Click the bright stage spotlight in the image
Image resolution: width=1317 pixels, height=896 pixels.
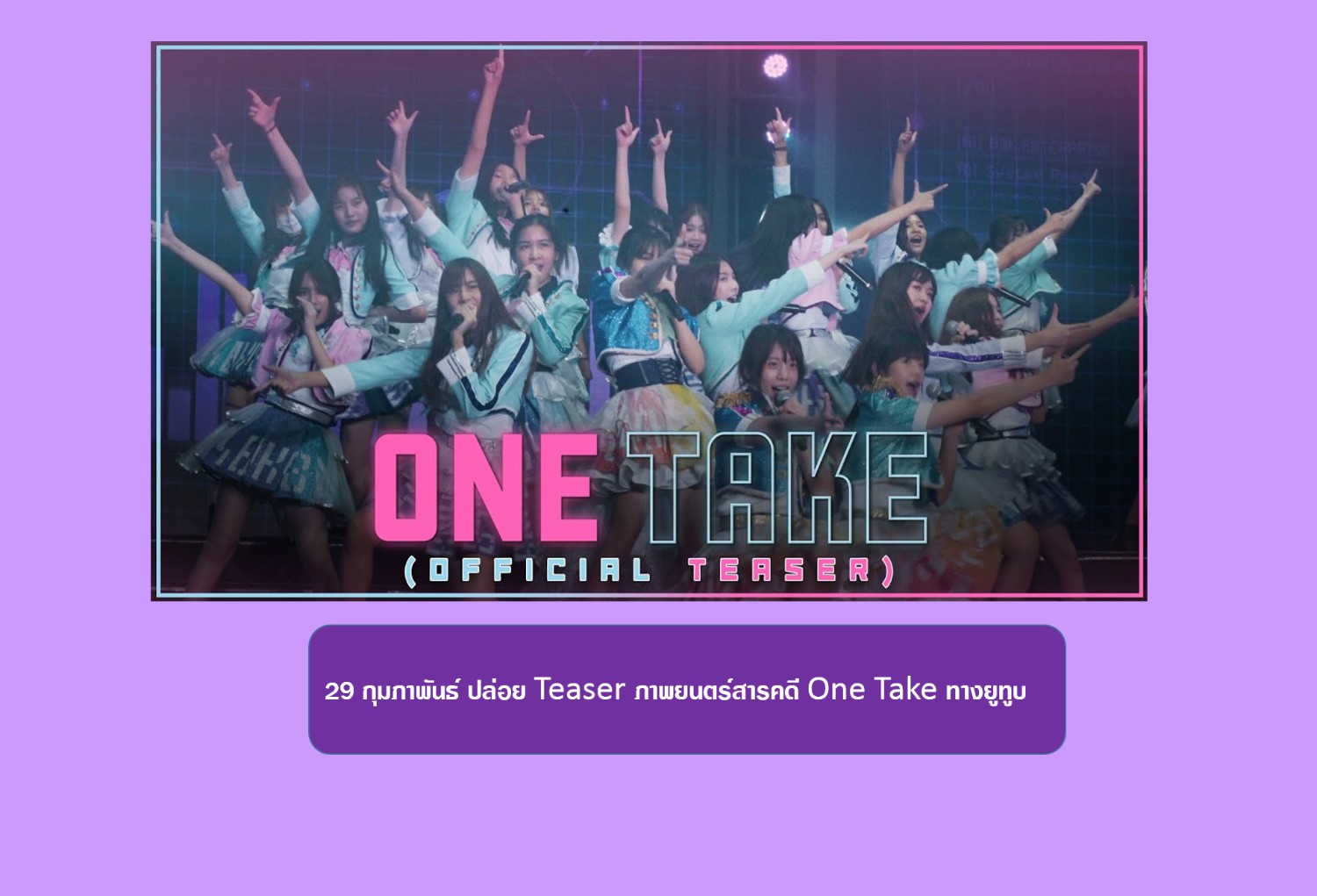coord(775,66)
